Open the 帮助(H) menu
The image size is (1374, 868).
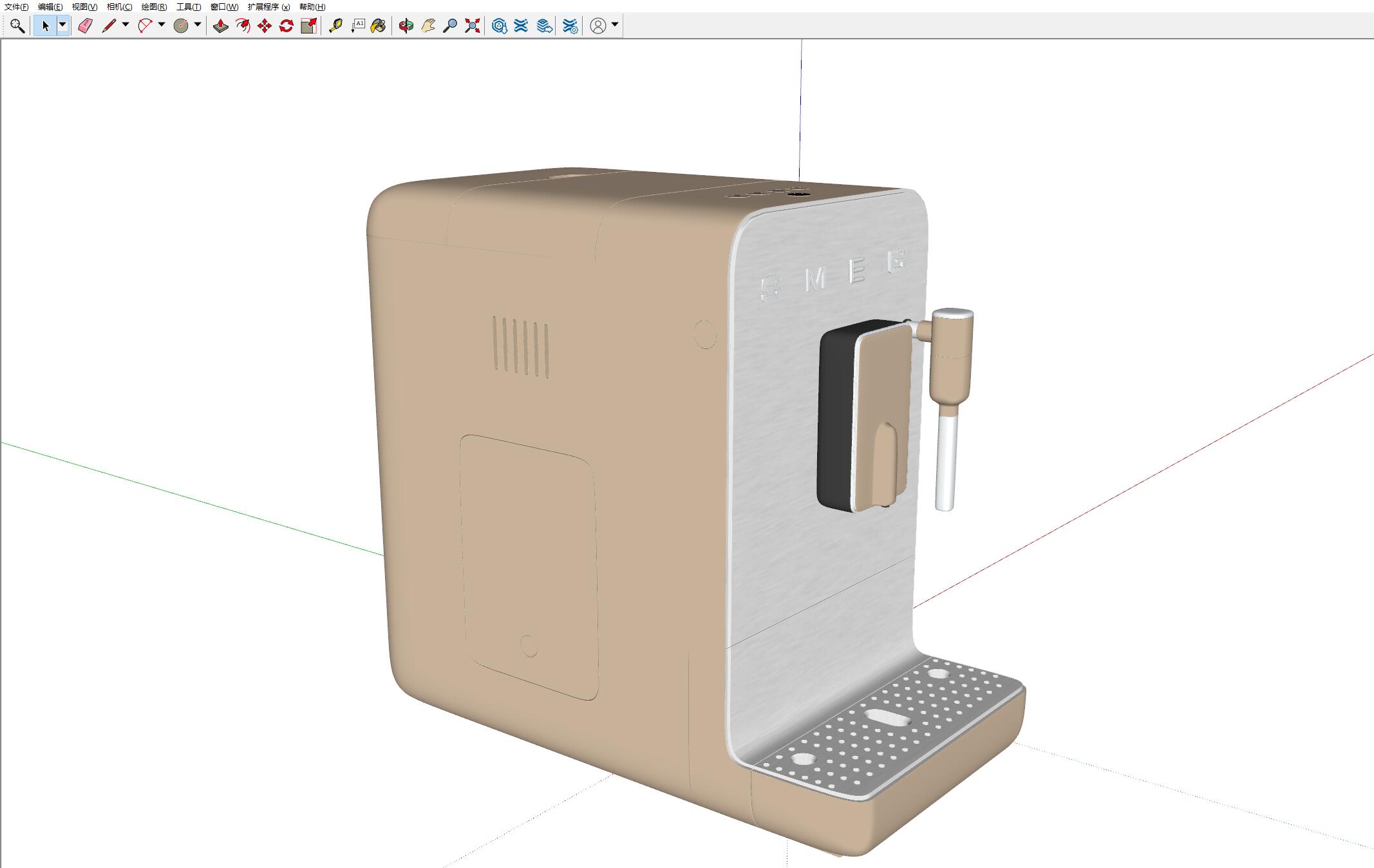tap(312, 7)
